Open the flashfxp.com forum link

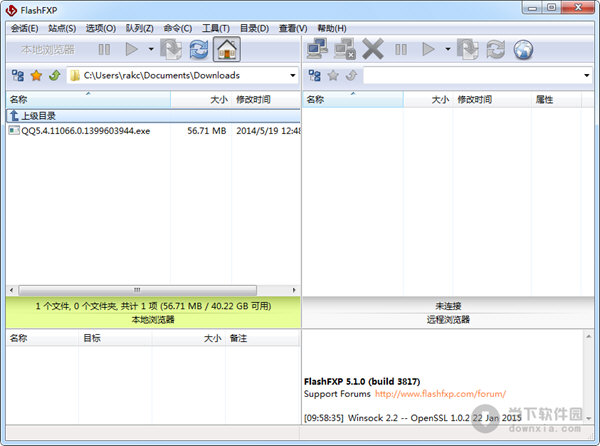(440, 394)
